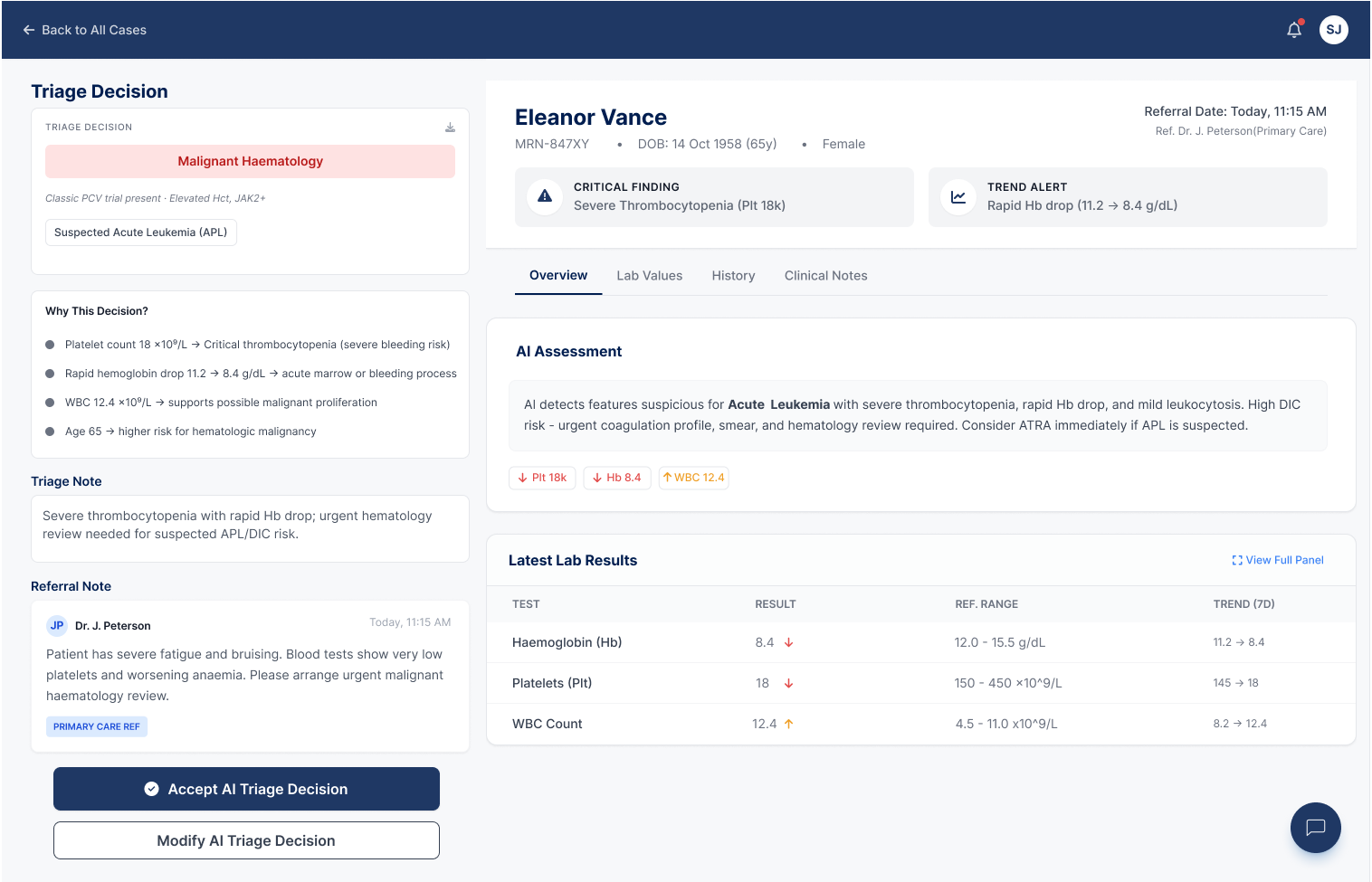
Task: Select the Malignant Haematology decision banner
Action: (250, 161)
